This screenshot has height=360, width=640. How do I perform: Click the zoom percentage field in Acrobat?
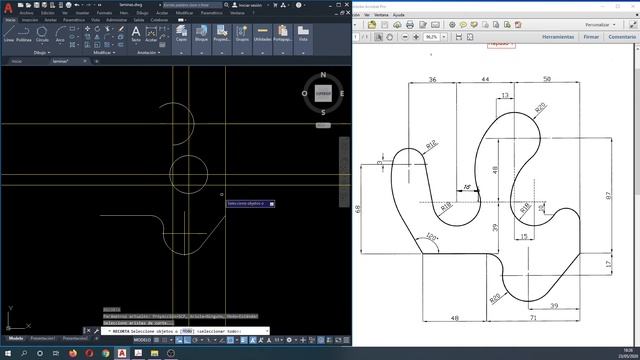431,37
